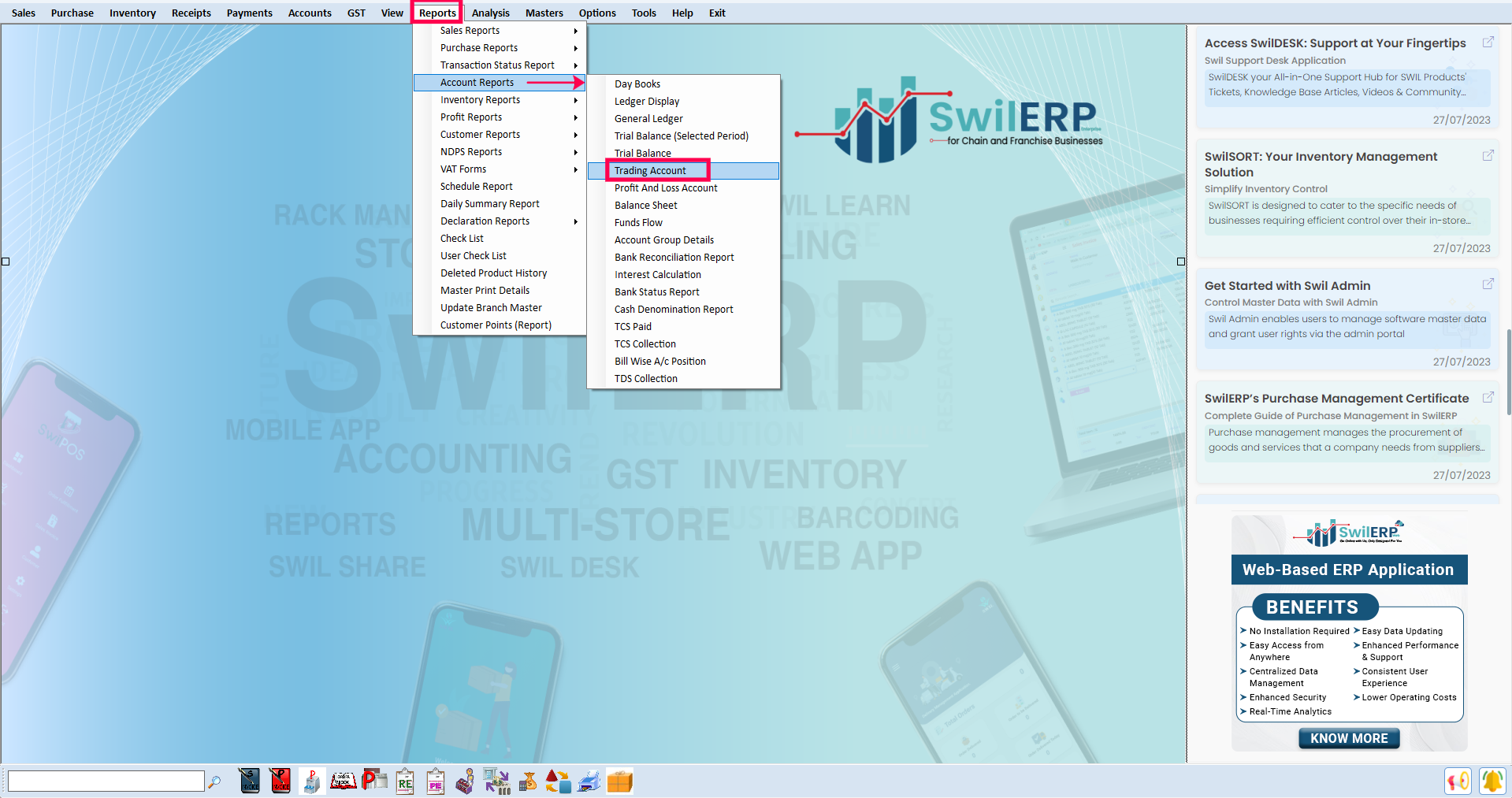Open Get Started with Swil Admin title
Image resolution: width=1512 pixels, height=798 pixels.
pyautogui.click(x=1287, y=285)
